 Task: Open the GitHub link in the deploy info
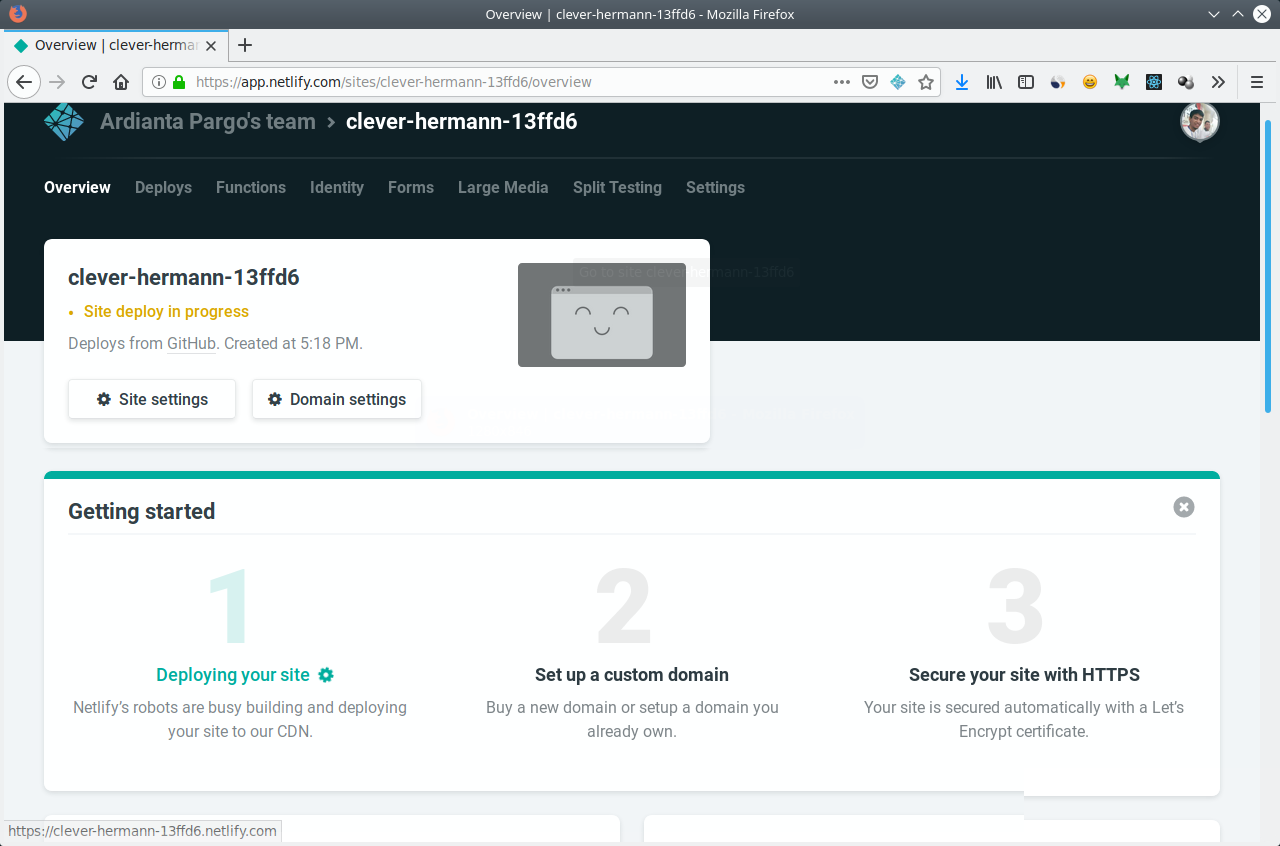point(191,343)
